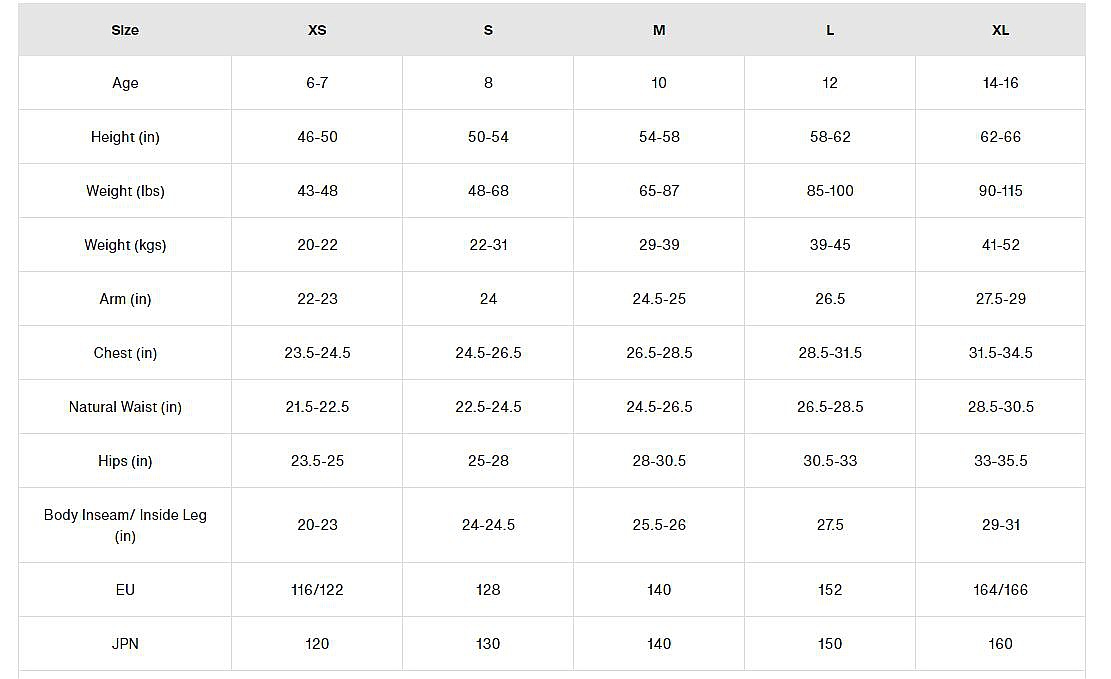Select the age cell reading 14-16

click(x=1000, y=83)
